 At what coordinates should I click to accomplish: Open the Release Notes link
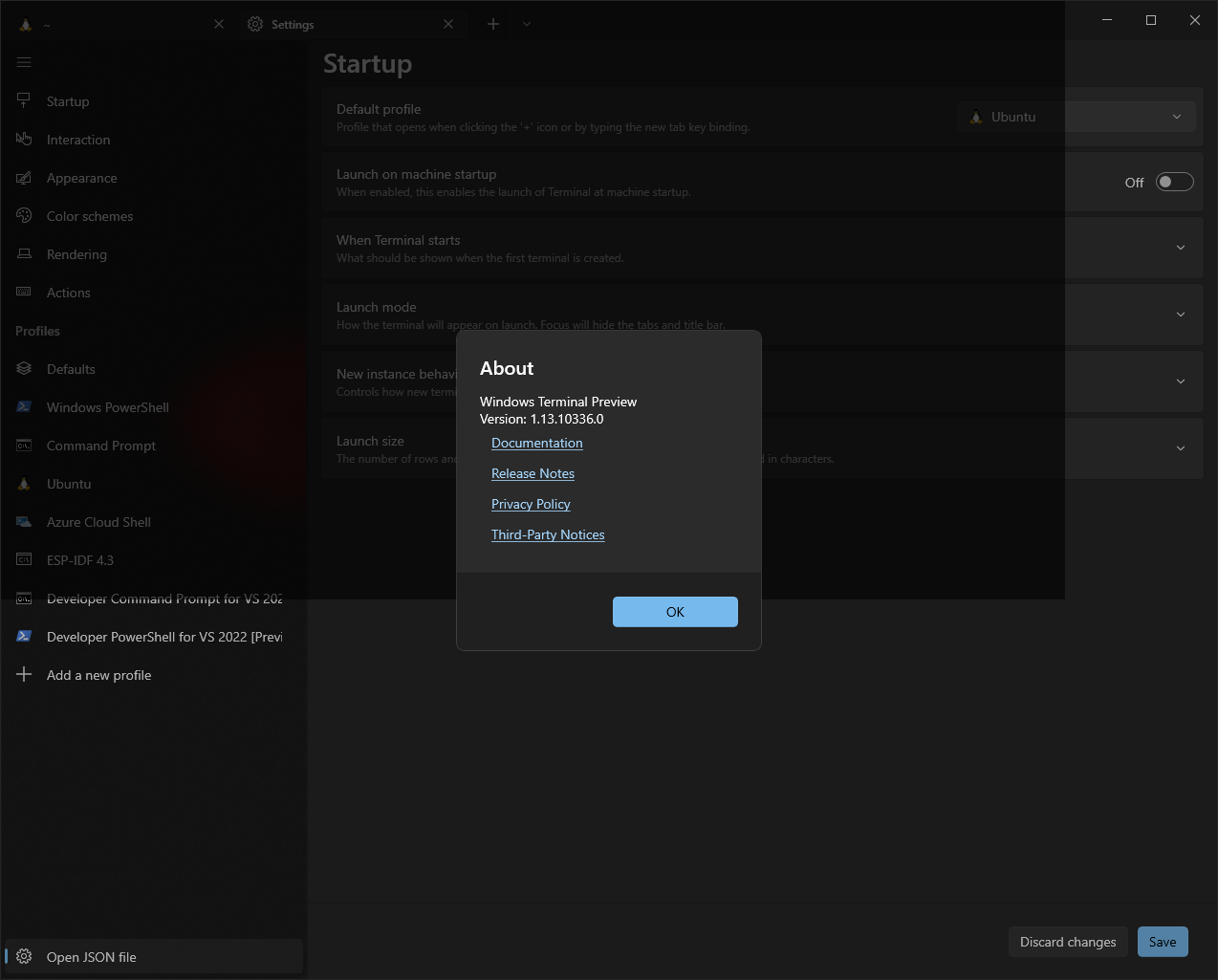(x=533, y=473)
